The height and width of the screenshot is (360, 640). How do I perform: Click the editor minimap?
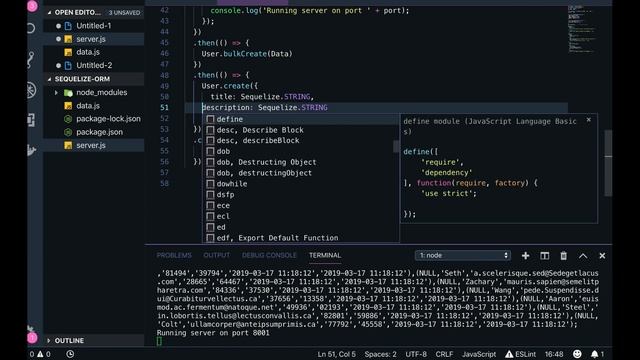tap(582, 29)
